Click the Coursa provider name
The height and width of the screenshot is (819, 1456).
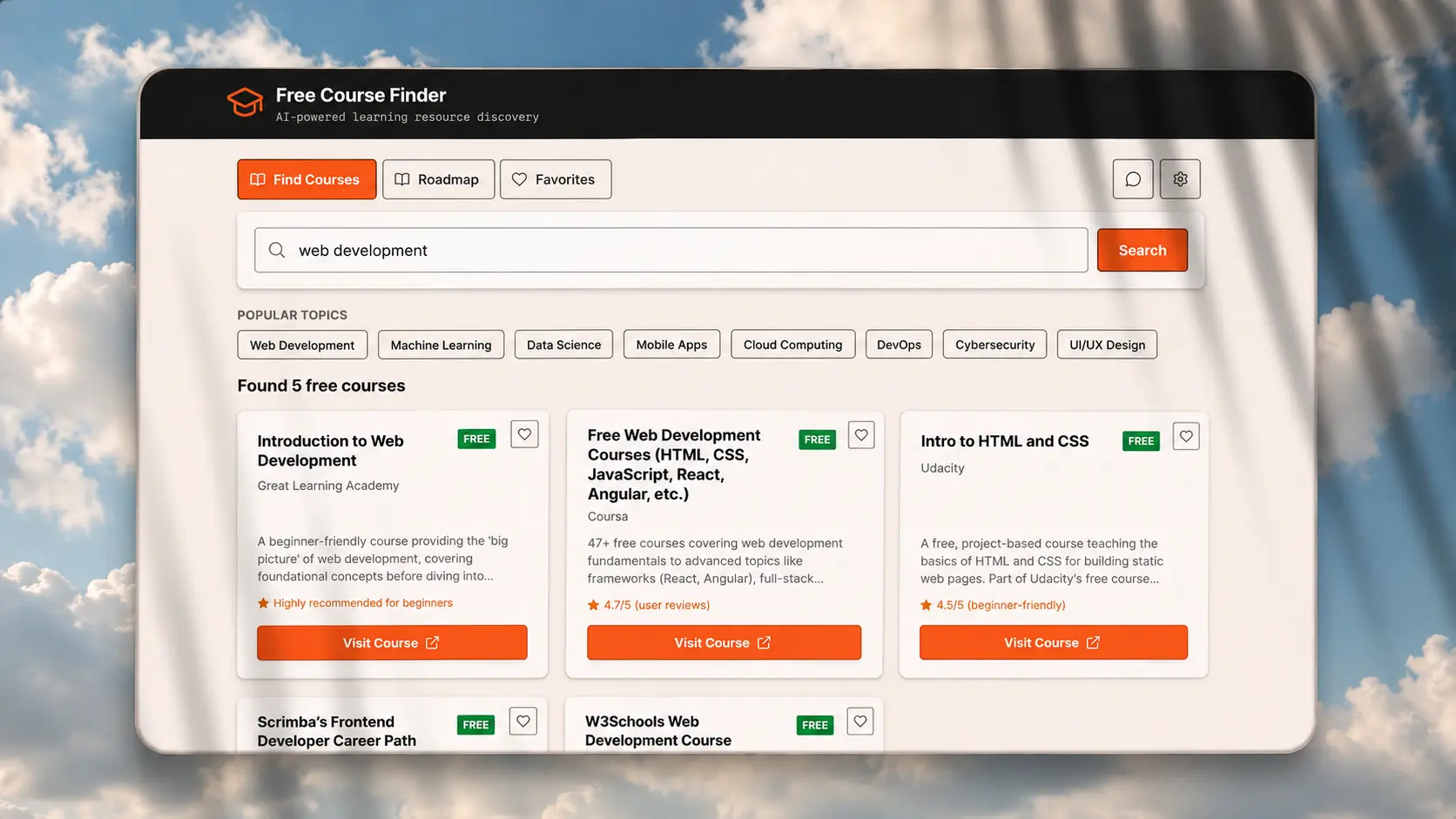[608, 516]
